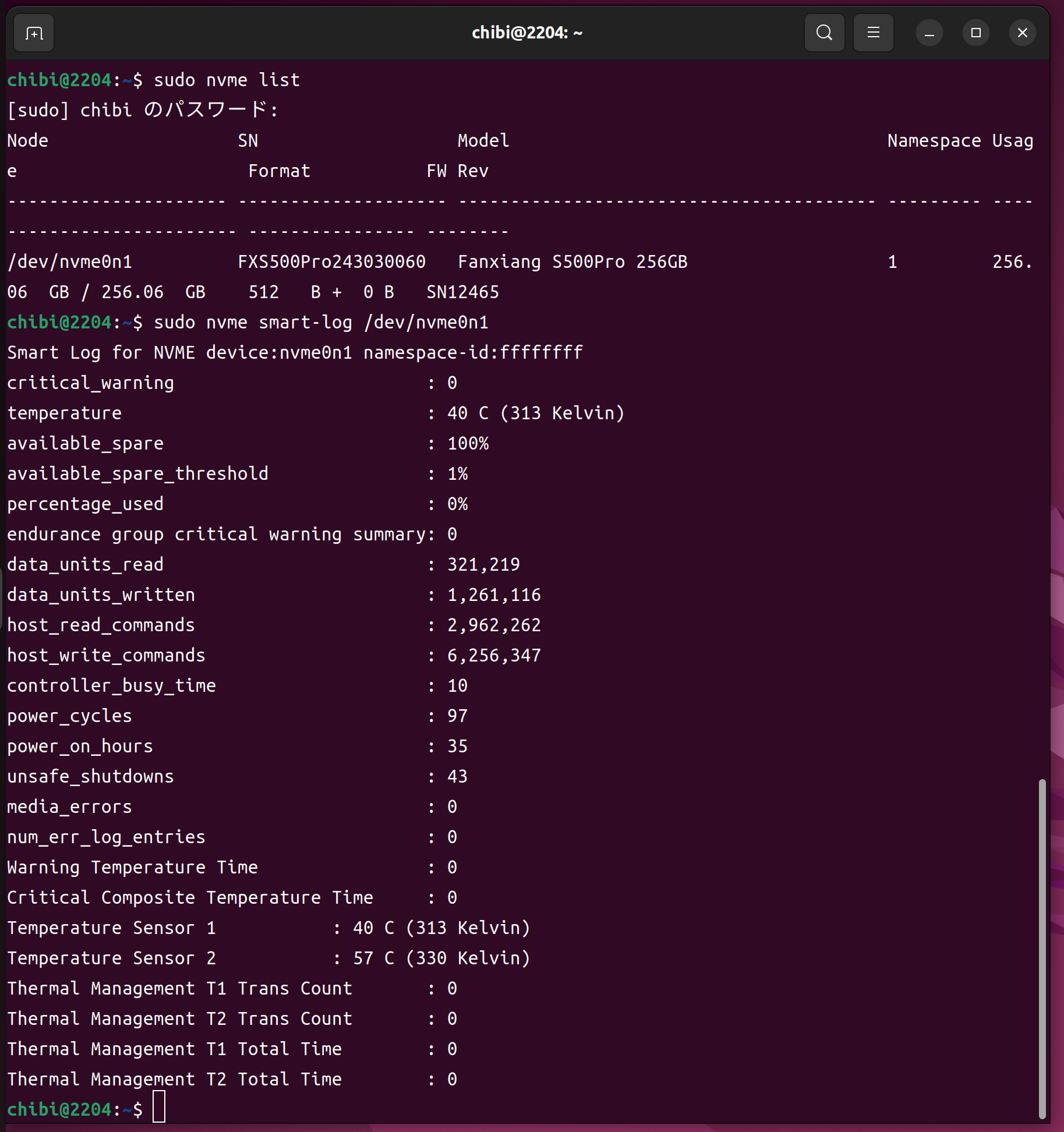1064x1132 pixels.
Task: Click the data_units_written value
Action: (494, 595)
